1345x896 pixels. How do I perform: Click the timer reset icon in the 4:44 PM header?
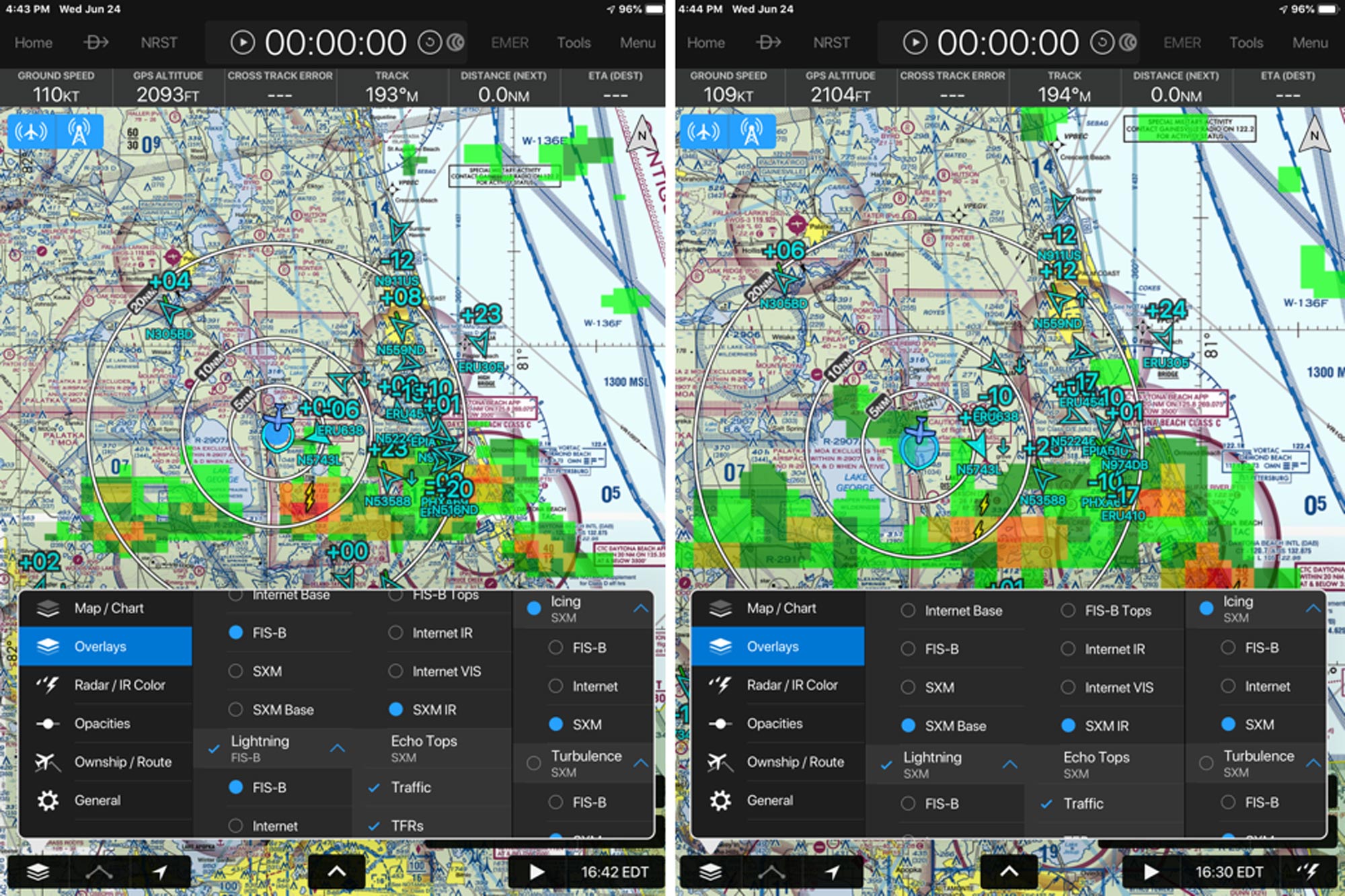point(1101,43)
